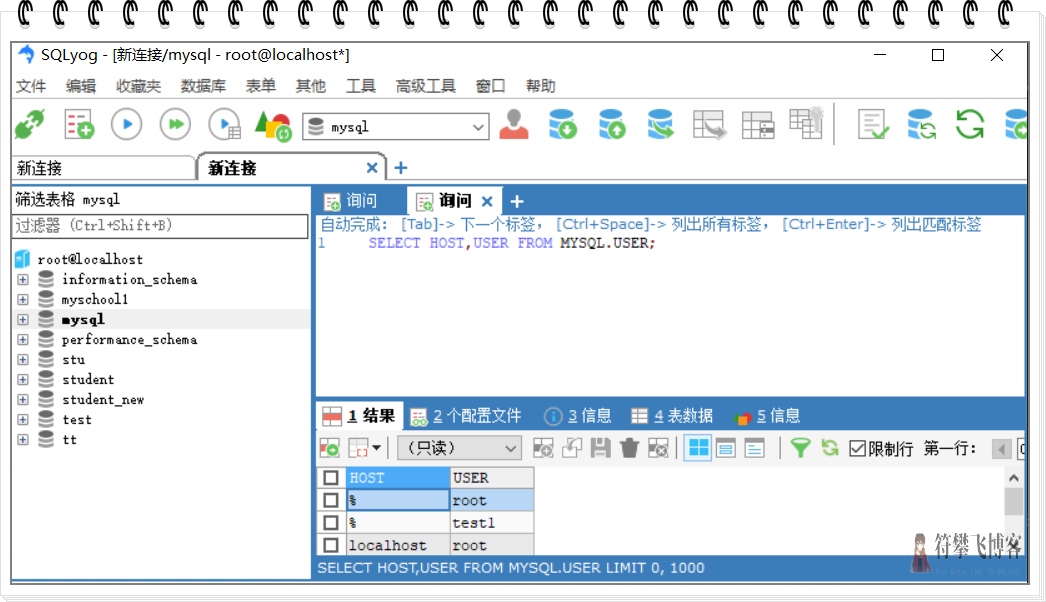The height and width of the screenshot is (602, 1046).
Task: Switch to grid view icon
Action: click(698, 448)
